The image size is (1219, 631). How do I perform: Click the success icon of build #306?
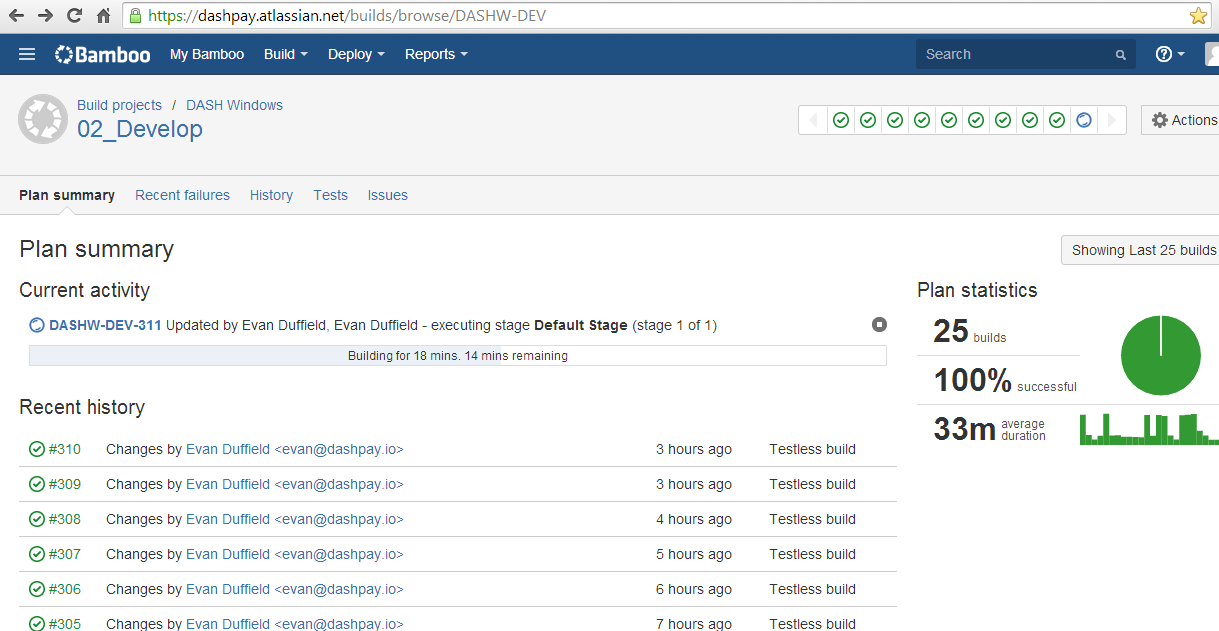click(x=37, y=589)
